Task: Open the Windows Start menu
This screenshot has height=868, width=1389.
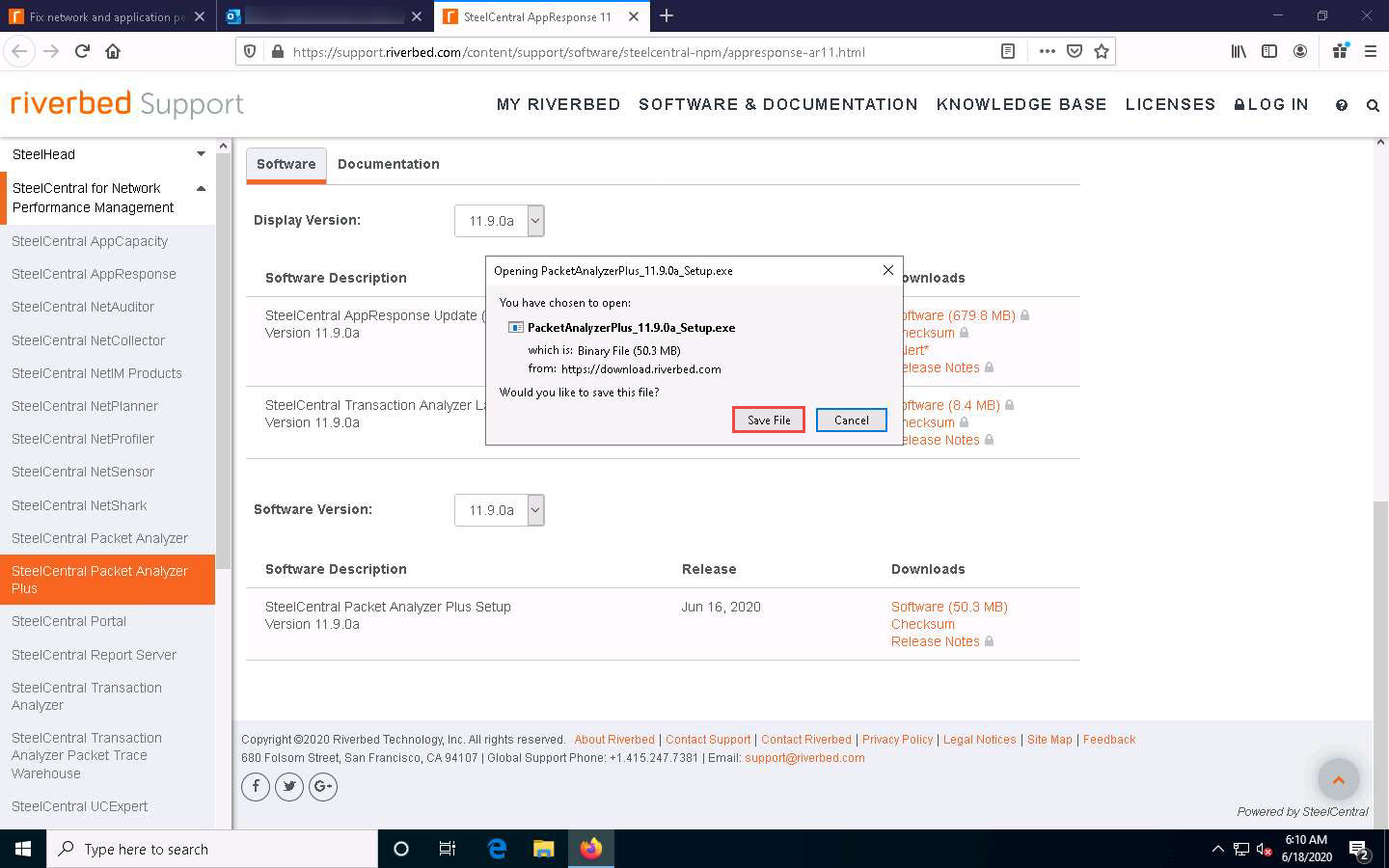Action: coord(23,849)
